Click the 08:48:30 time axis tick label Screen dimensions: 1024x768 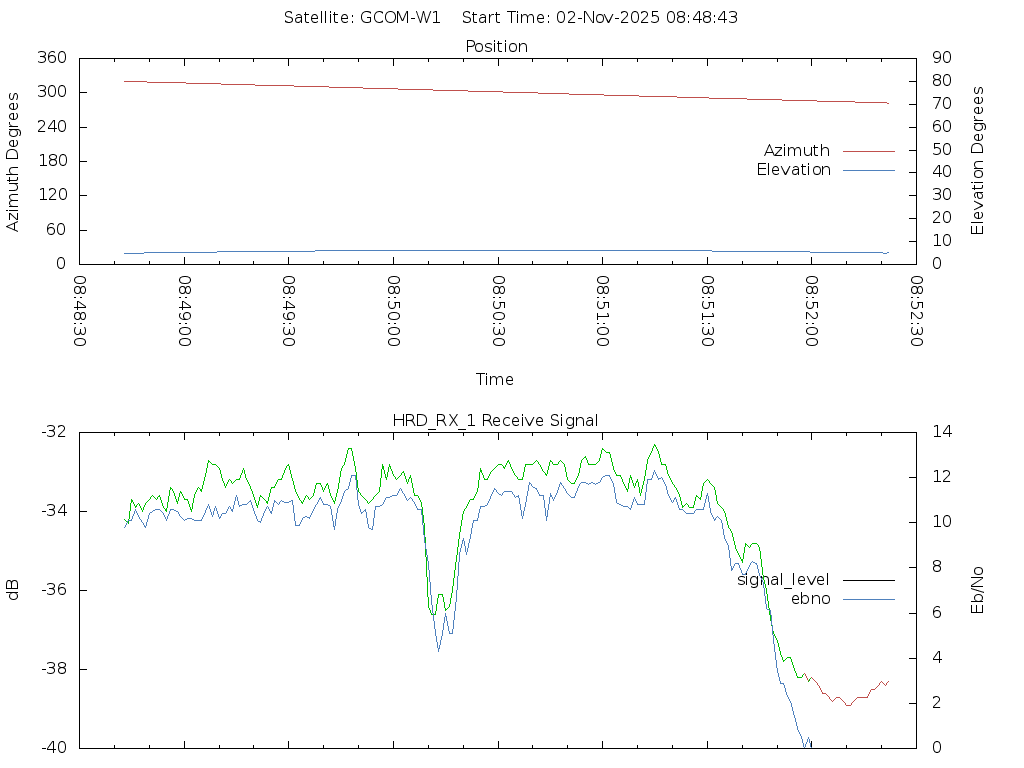[x=81, y=311]
